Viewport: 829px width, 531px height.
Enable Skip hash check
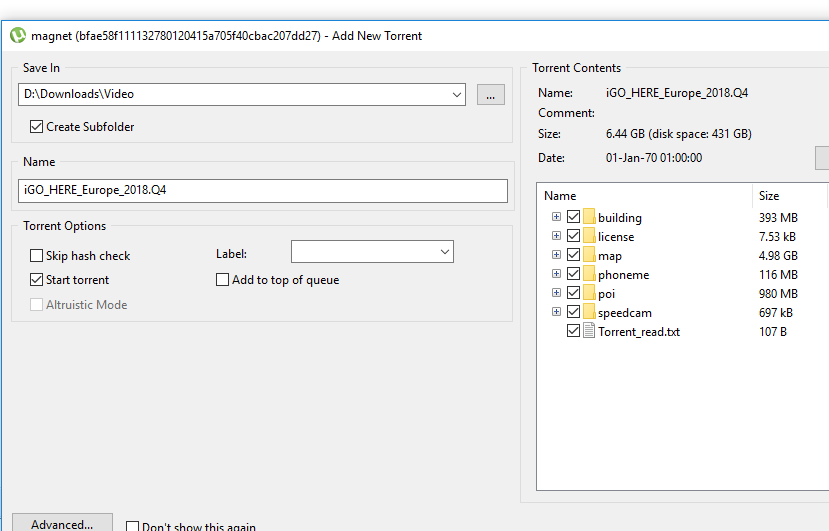(x=36, y=255)
